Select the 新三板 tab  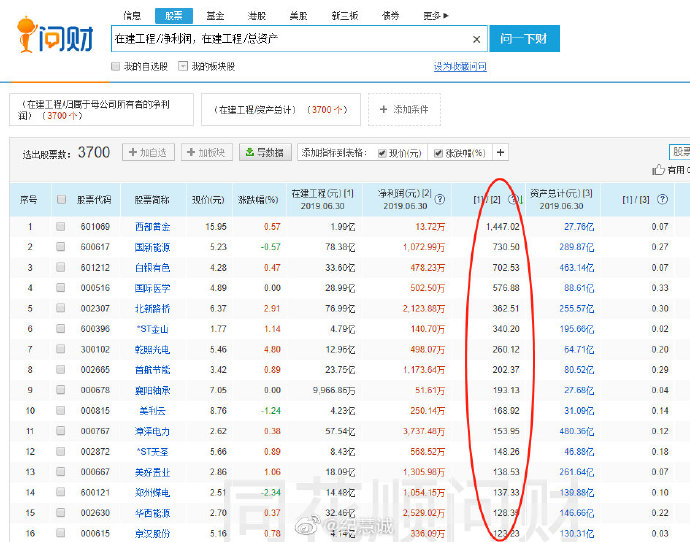345,16
